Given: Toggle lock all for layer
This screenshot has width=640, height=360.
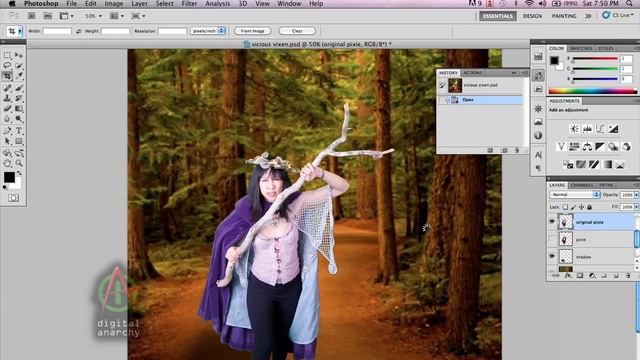Looking at the screenshot, I should tap(589, 207).
